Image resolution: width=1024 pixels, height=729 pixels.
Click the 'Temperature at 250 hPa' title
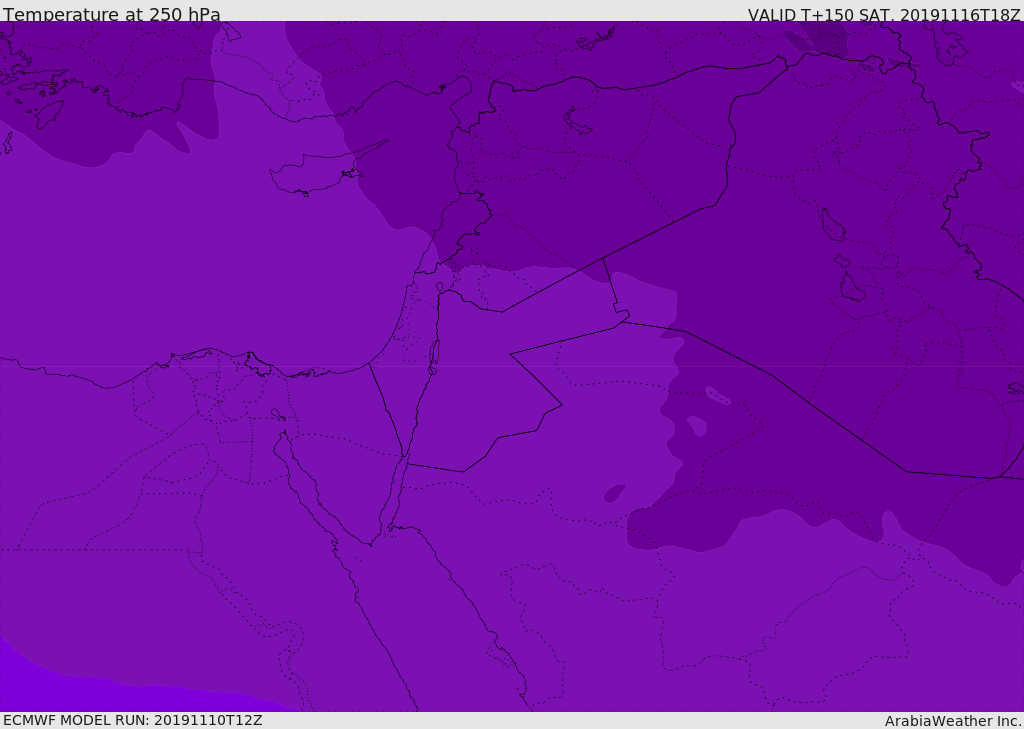(112, 14)
